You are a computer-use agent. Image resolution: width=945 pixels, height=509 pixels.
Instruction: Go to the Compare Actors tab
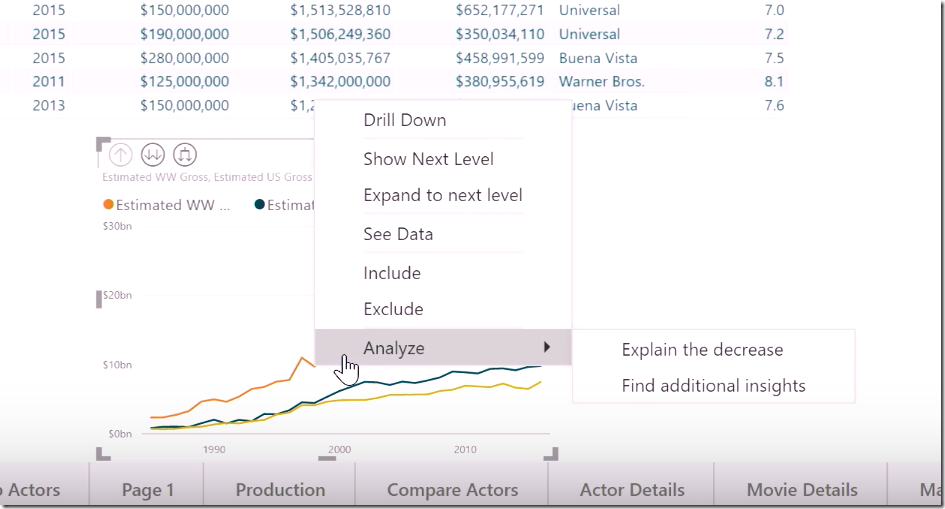(452, 490)
